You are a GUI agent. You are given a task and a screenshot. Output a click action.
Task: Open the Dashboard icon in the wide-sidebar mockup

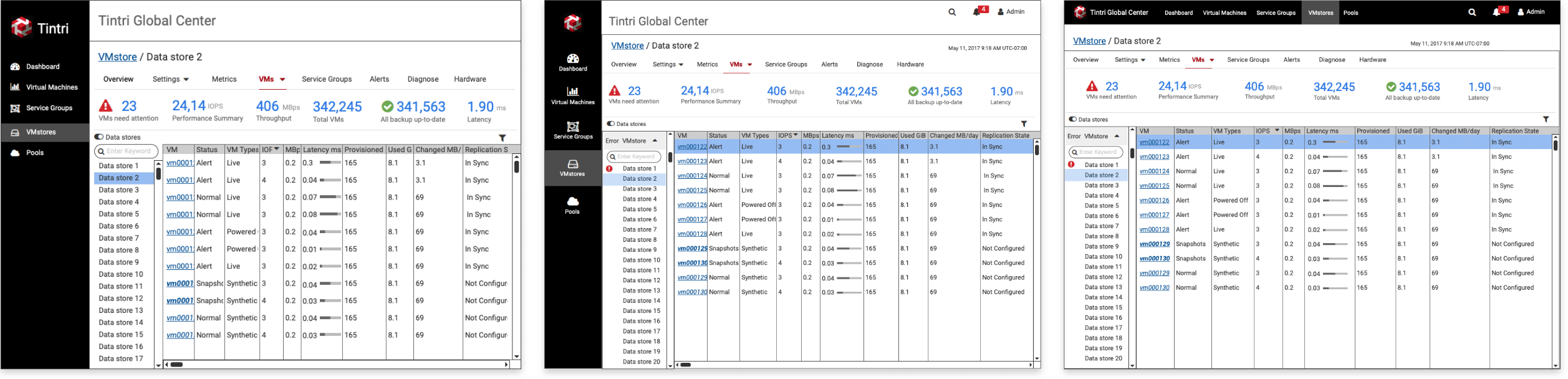(15, 67)
